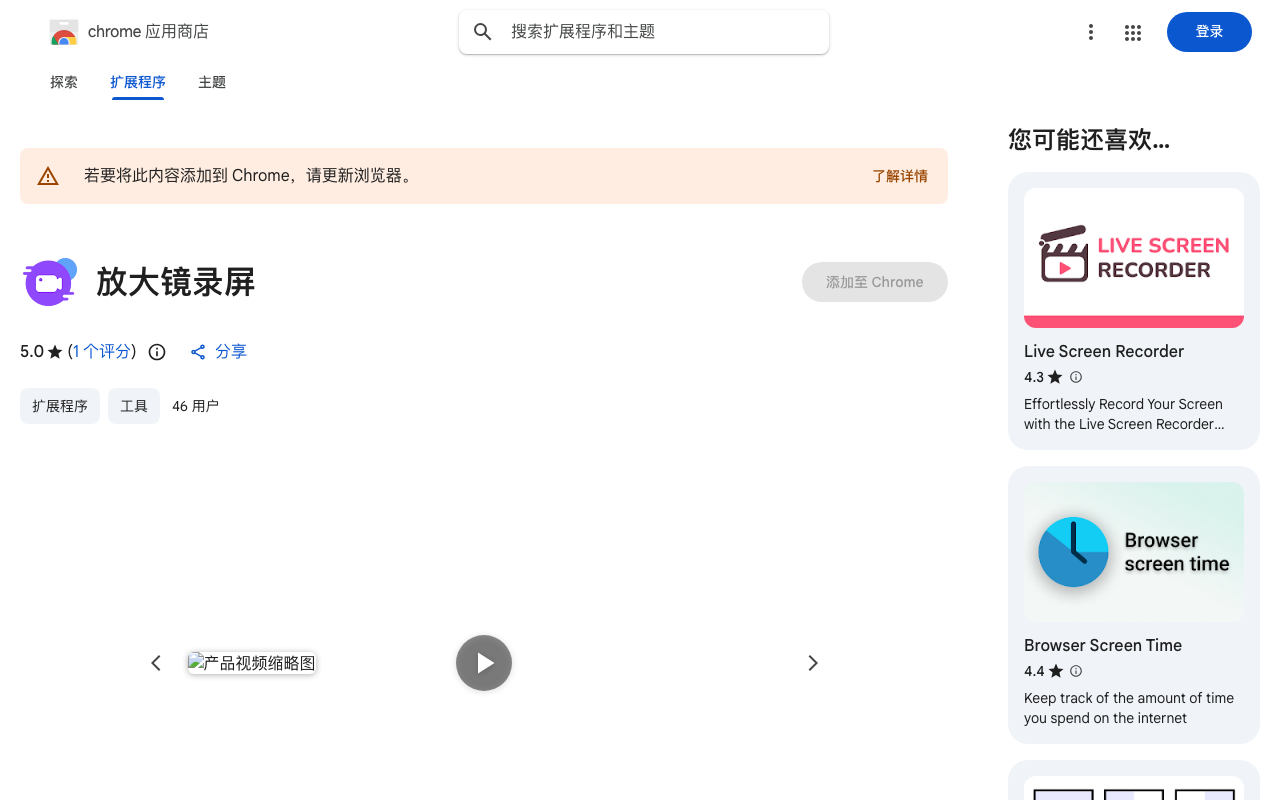Click the 登录 sign-in button
Image resolution: width=1280 pixels, height=800 pixels.
[1209, 32]
